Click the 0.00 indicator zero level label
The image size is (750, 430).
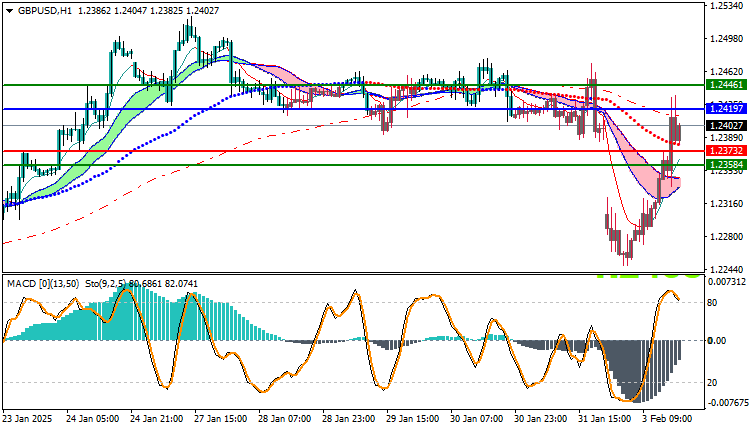[716, 341]
